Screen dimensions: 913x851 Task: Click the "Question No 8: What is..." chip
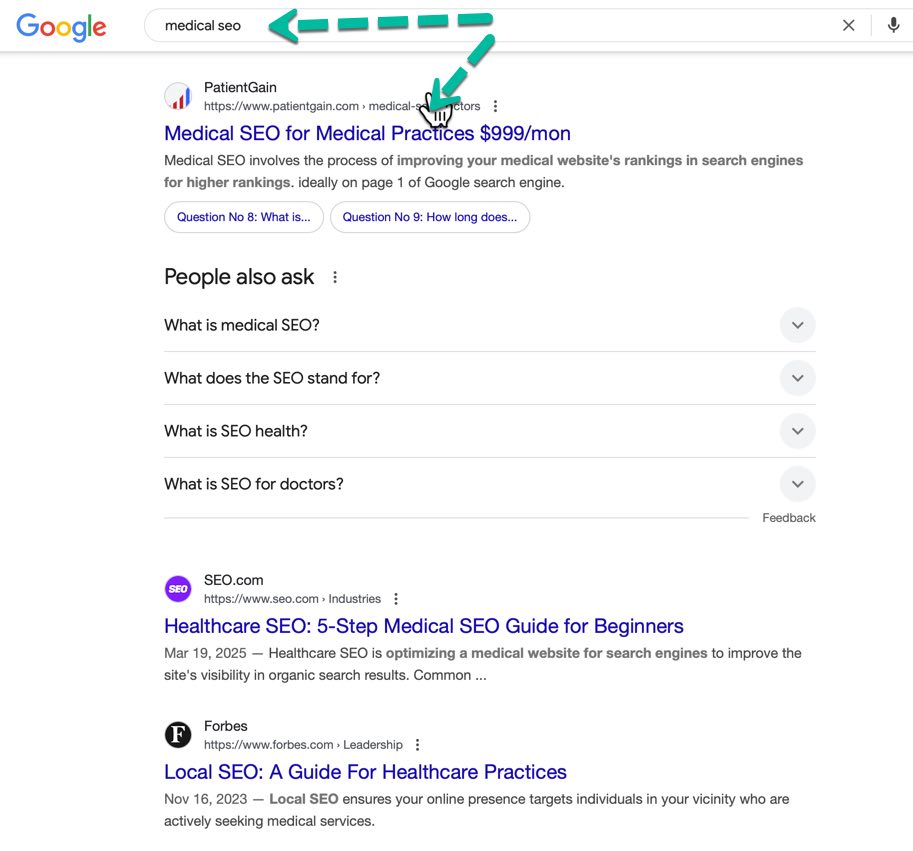[243, 217]
